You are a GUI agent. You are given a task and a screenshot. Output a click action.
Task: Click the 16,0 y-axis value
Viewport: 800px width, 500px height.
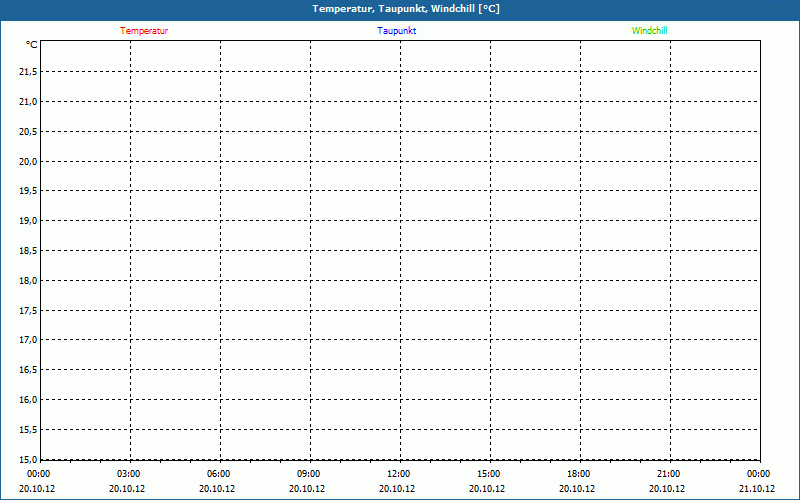pos(28,399)
